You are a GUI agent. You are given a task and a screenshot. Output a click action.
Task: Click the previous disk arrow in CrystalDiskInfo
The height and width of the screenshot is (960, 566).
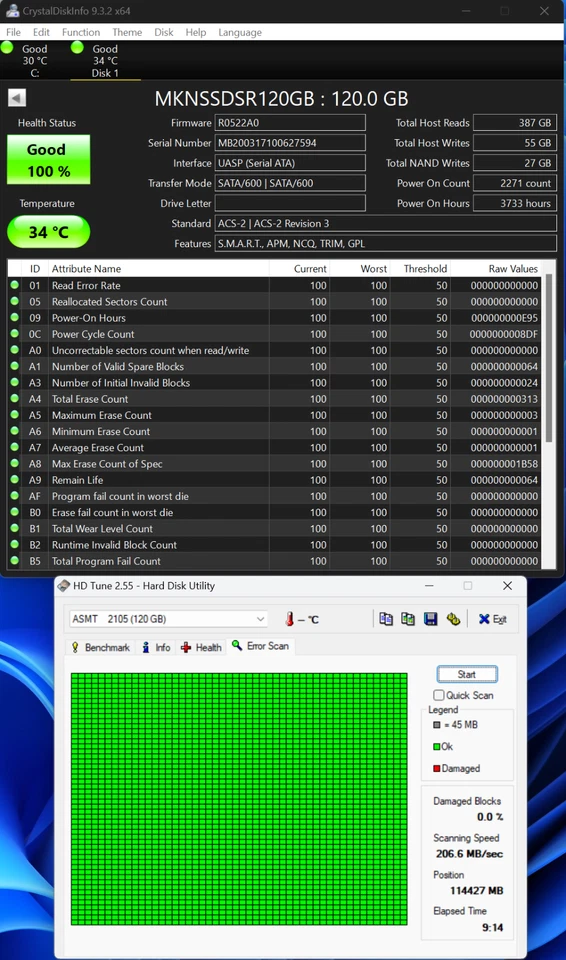point(17,97)
